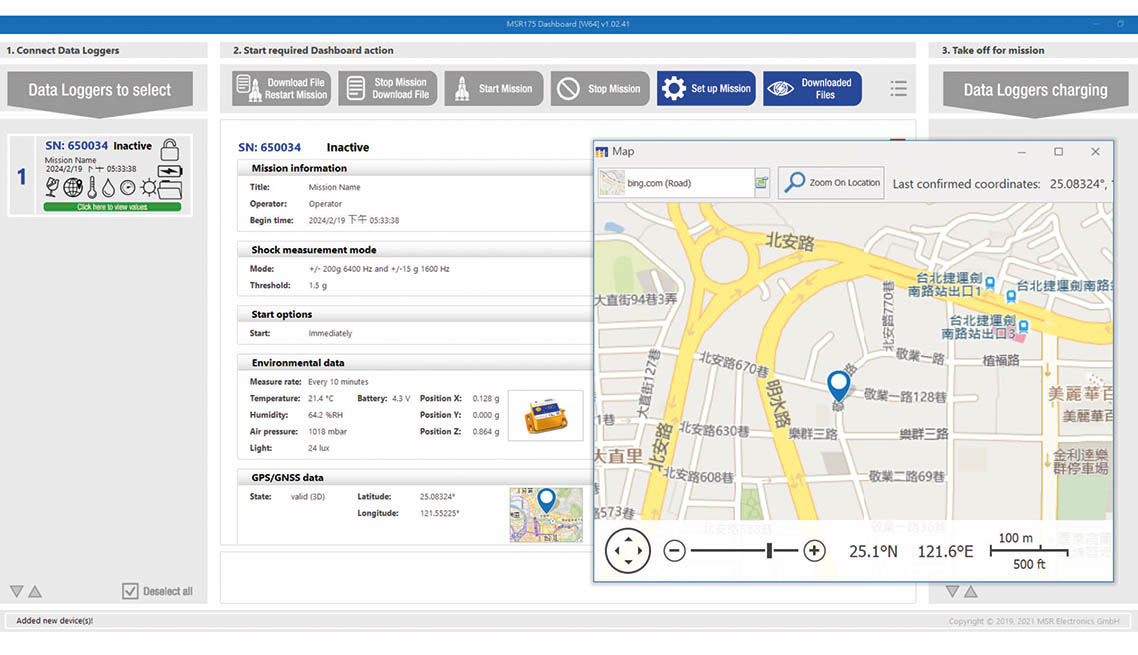Click the Stop Mission button
Viewport: 1138px width, 655px height.
coord(599,89)
